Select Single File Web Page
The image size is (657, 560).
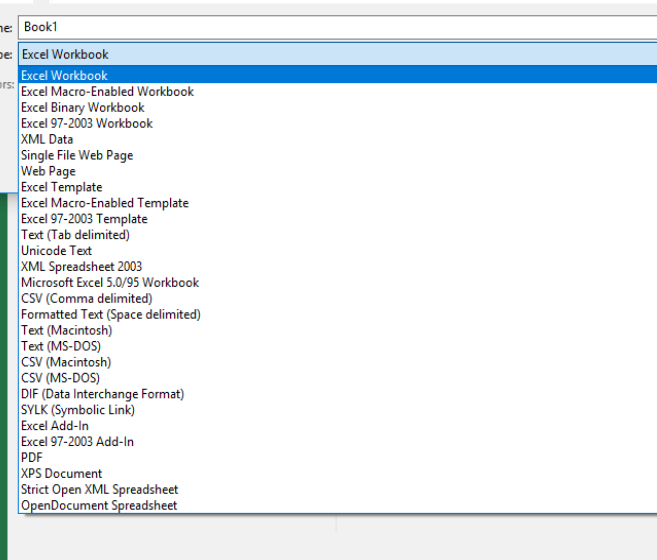[x=338, y=155]
